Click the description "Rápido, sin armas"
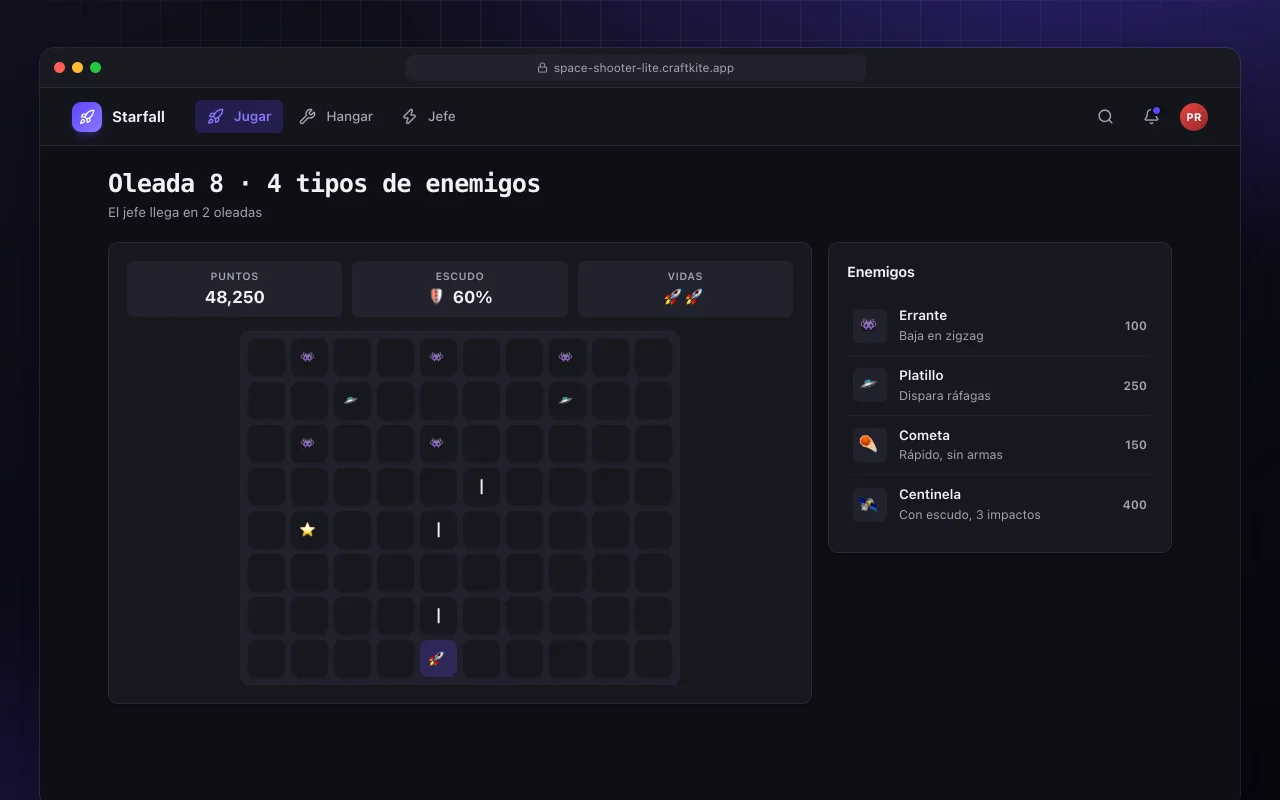 click(x=951, y=455)
